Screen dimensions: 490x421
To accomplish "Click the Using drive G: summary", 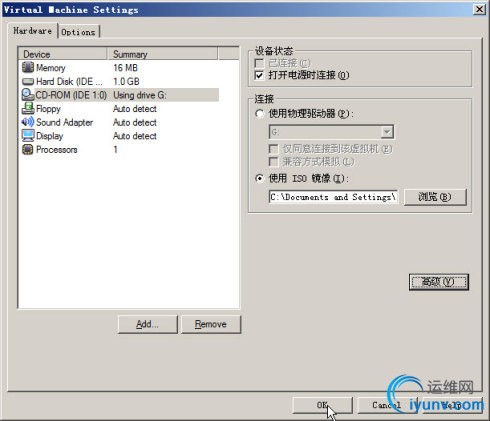I will pyautogui.click(x=140, y=95).
